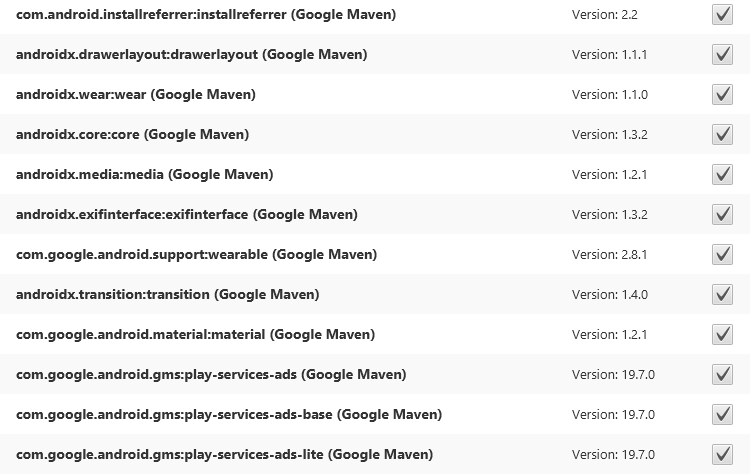Uncheck the support:wearable package checkbox
Image resolution: width=750 pixels, height=474 pixels.
[x=722, y=255]
